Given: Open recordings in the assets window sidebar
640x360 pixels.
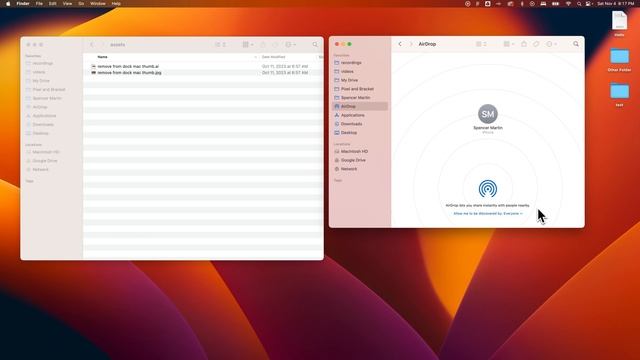Looking at the screenshot, I should pos(52,64).
